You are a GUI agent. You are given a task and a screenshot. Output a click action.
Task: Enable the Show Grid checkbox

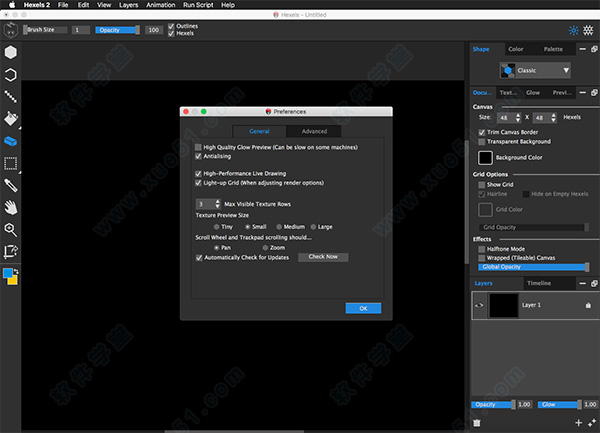coord(482,185)
